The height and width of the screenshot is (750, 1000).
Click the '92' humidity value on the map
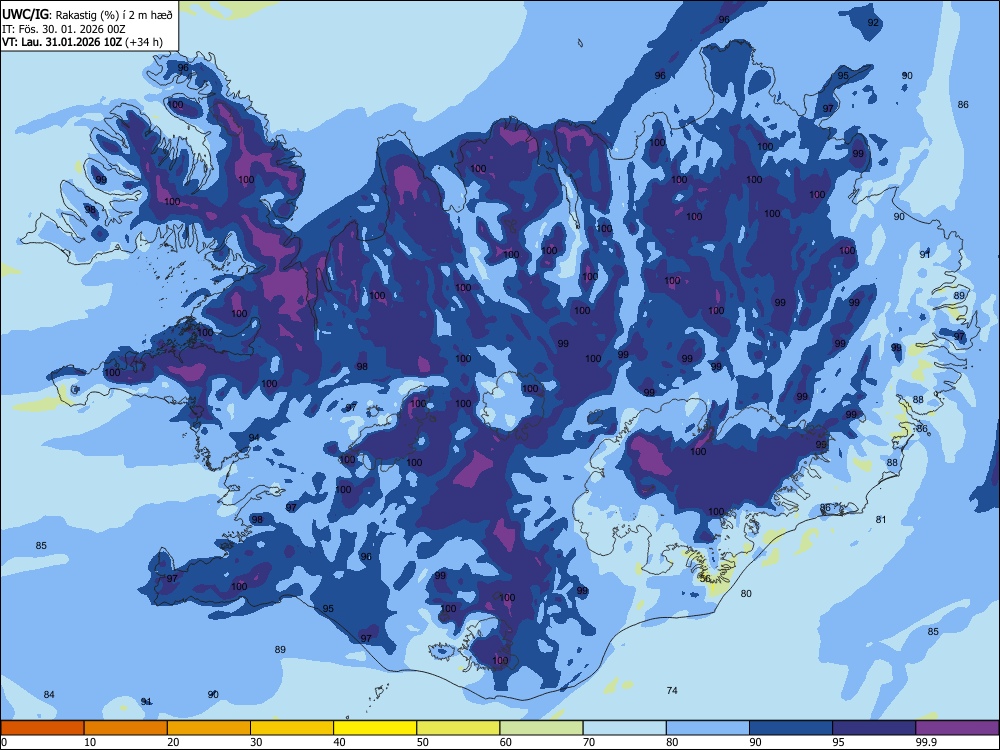(873, 22)
